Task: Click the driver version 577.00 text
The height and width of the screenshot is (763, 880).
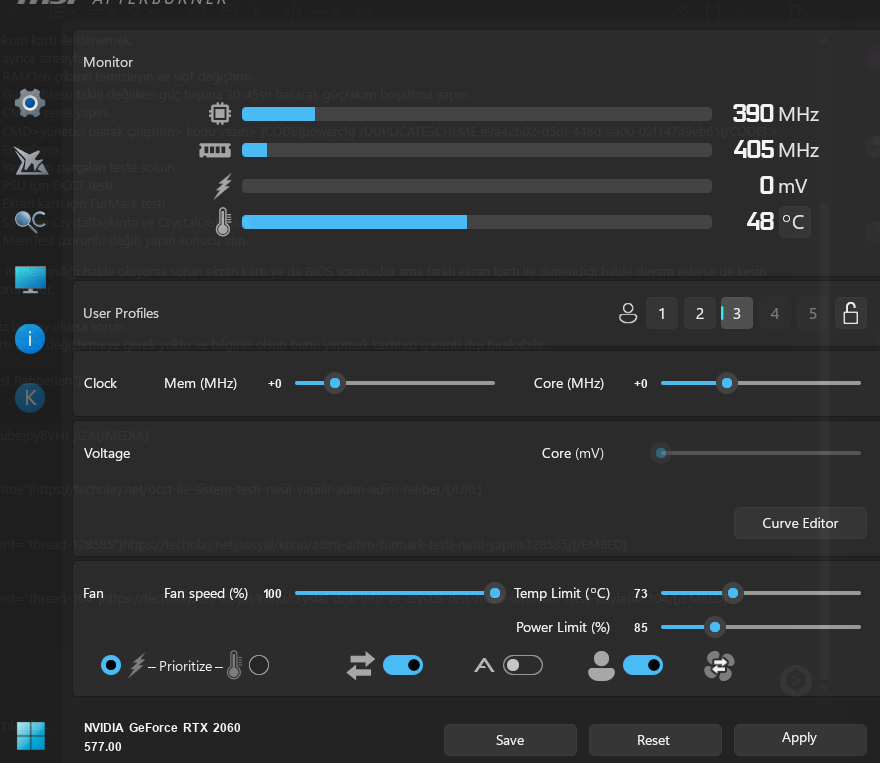Action: click(x=103, y=747)
